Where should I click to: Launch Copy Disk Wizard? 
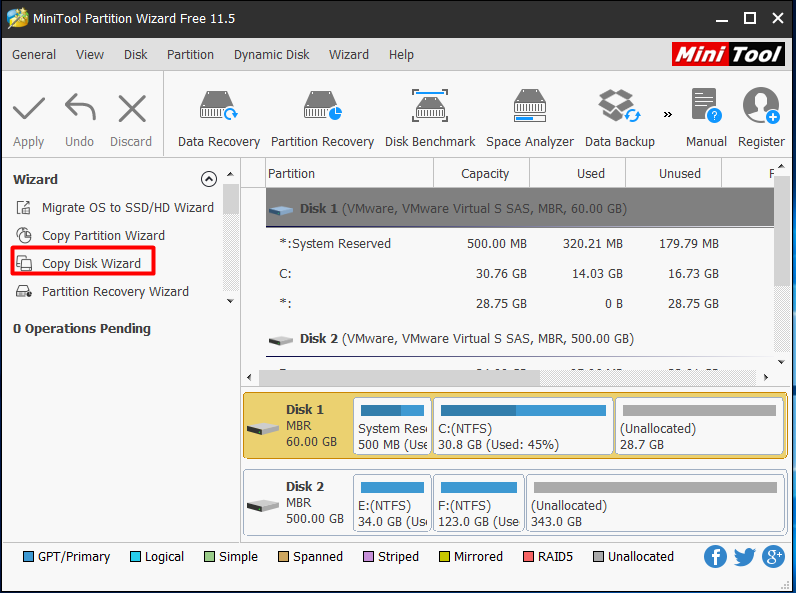point(91,264)
